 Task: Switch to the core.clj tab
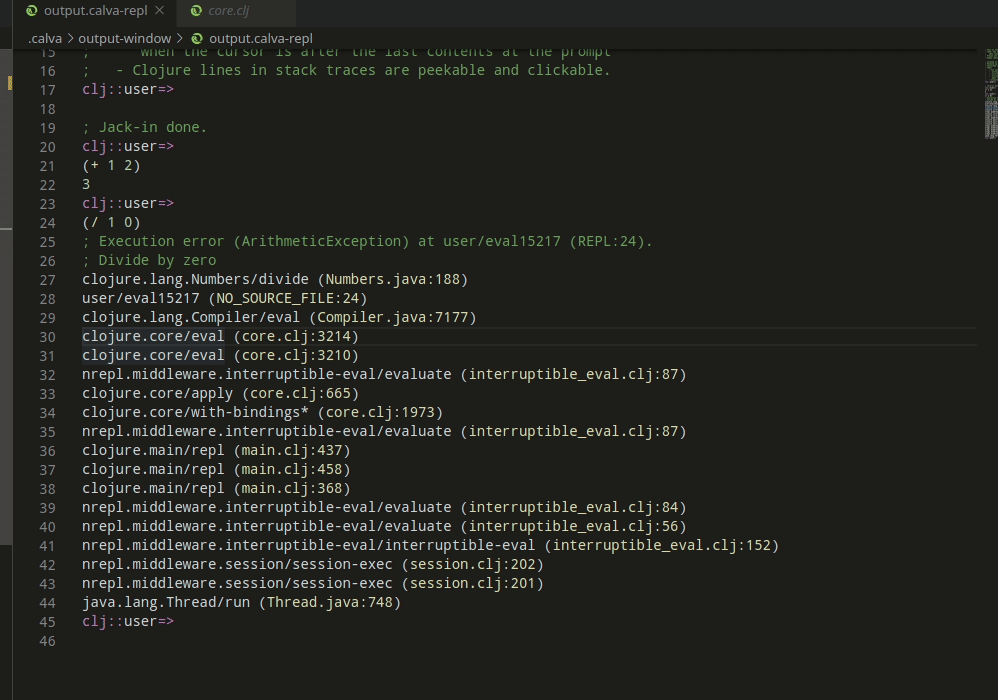click(230, 12)
